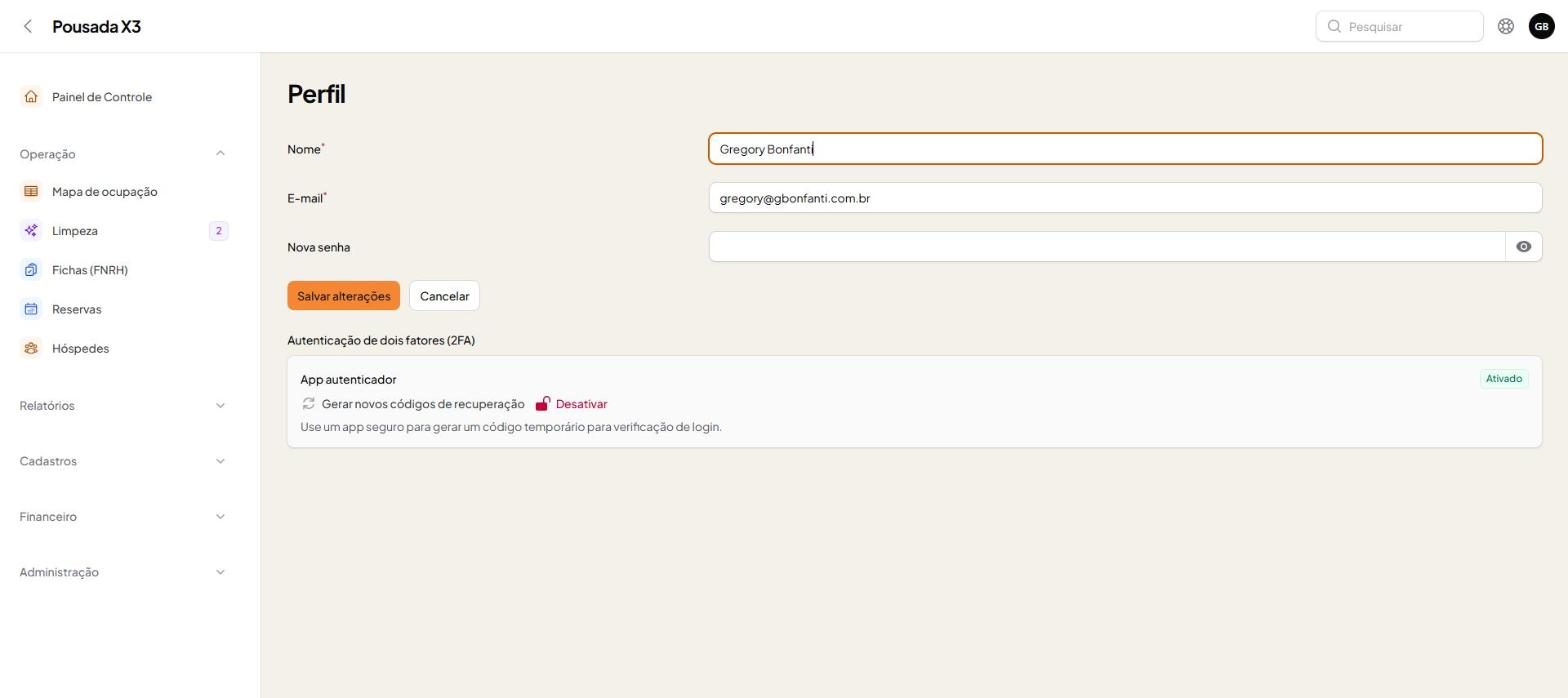Screen dimensions: 1568x698
Task: Open the GB user avatar menu
Action: pos(1541,27)
